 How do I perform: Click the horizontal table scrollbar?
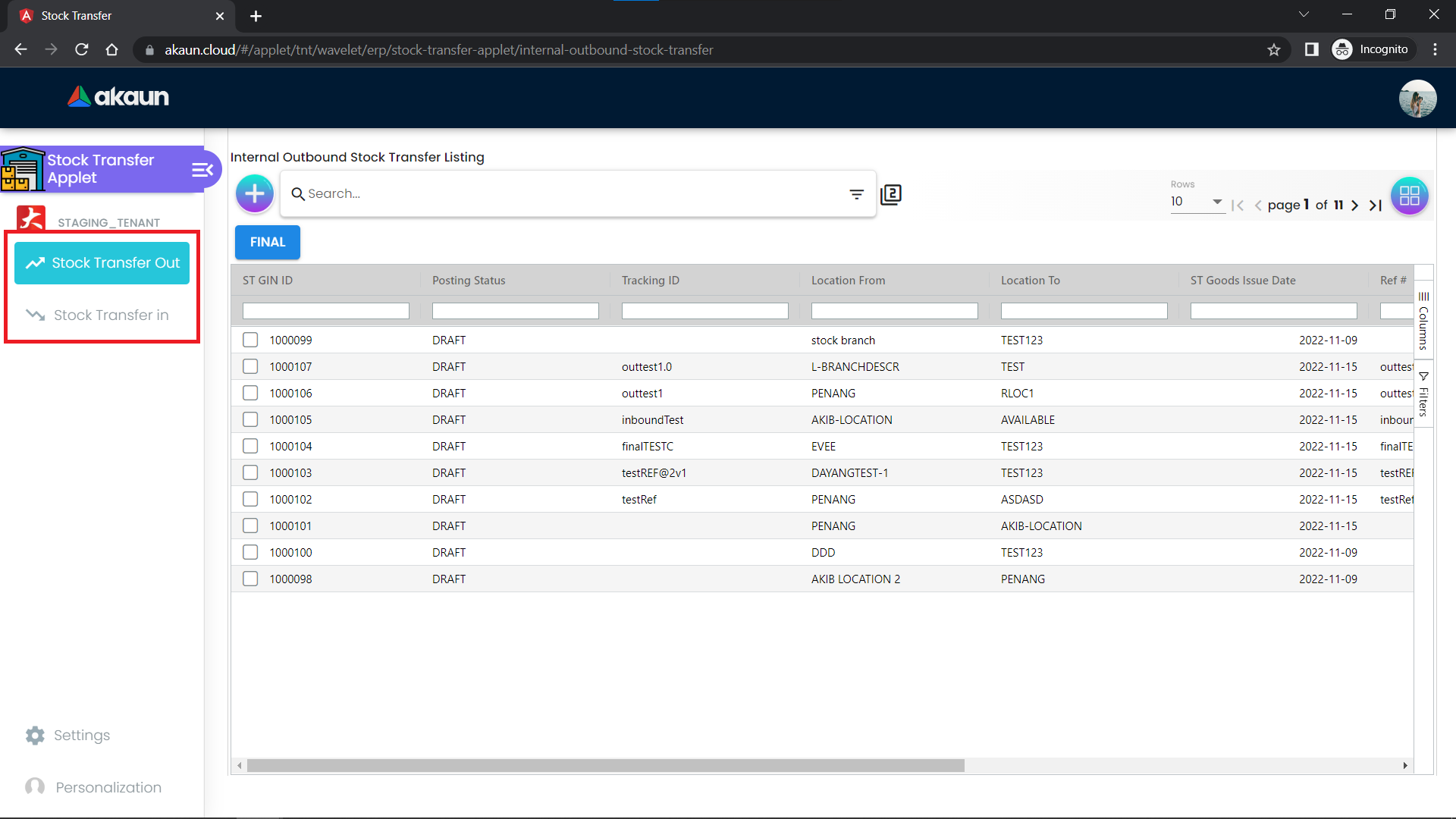[x=605, y=766]
